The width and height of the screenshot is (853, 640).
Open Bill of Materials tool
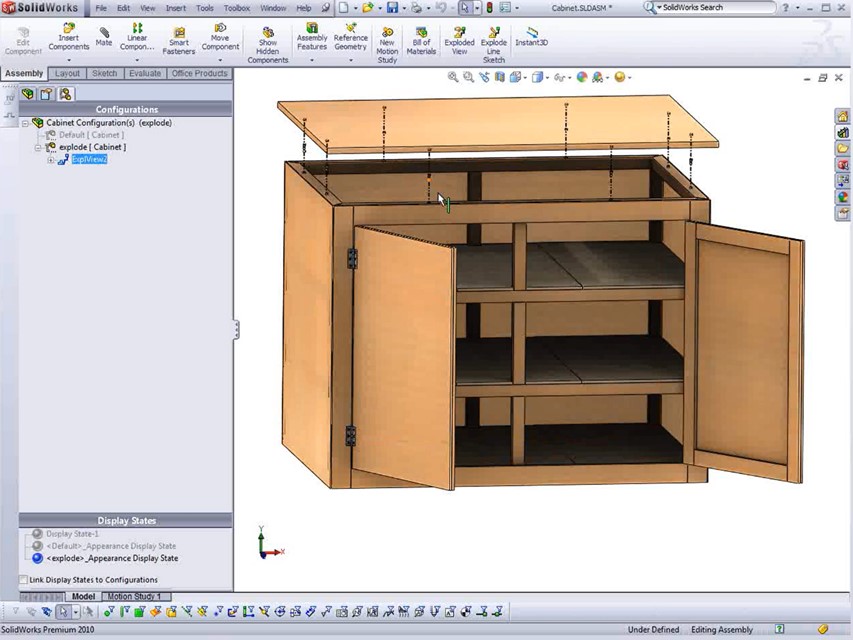[x=421, y=40]
